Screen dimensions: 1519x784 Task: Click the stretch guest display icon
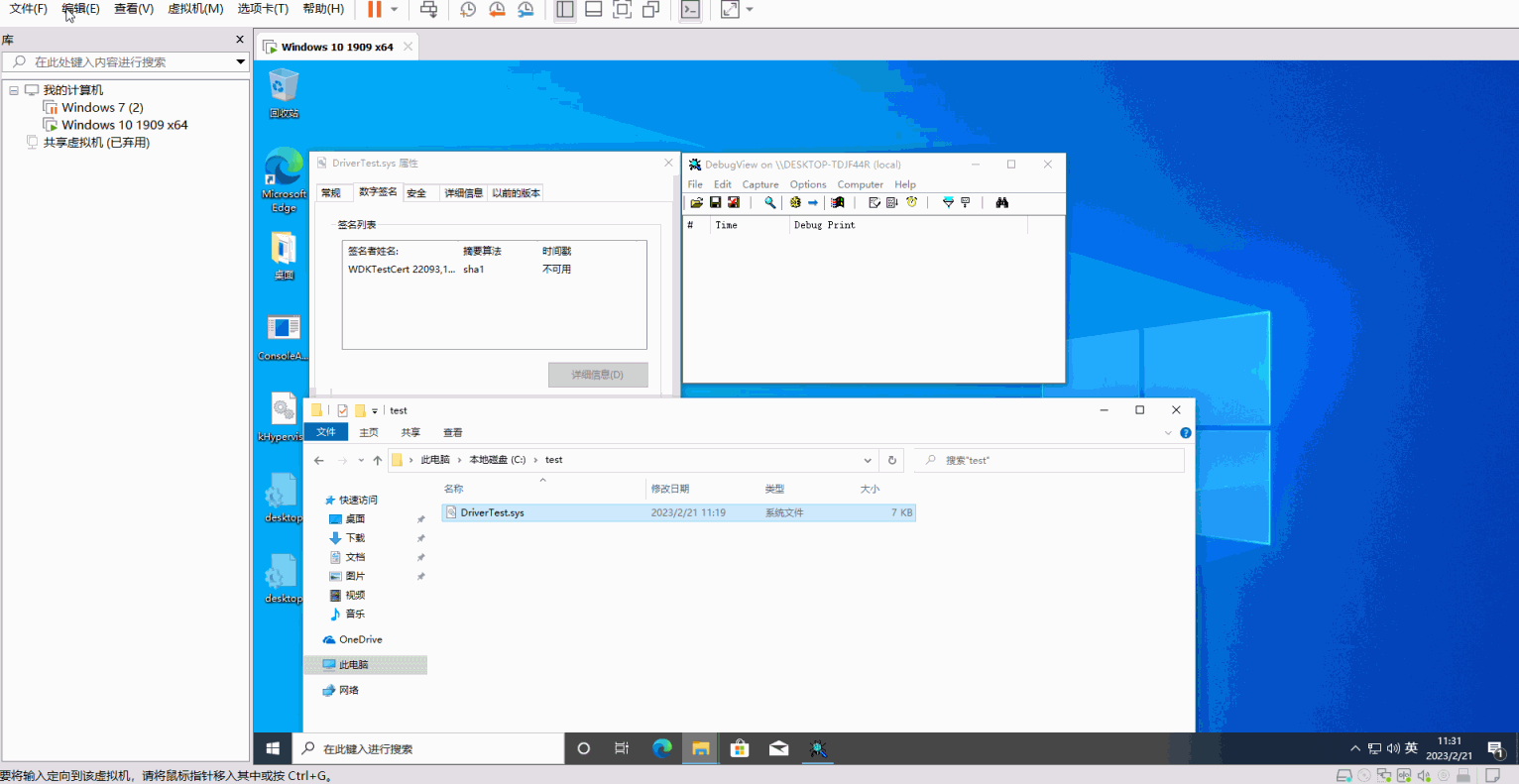(x=730, y=9)
